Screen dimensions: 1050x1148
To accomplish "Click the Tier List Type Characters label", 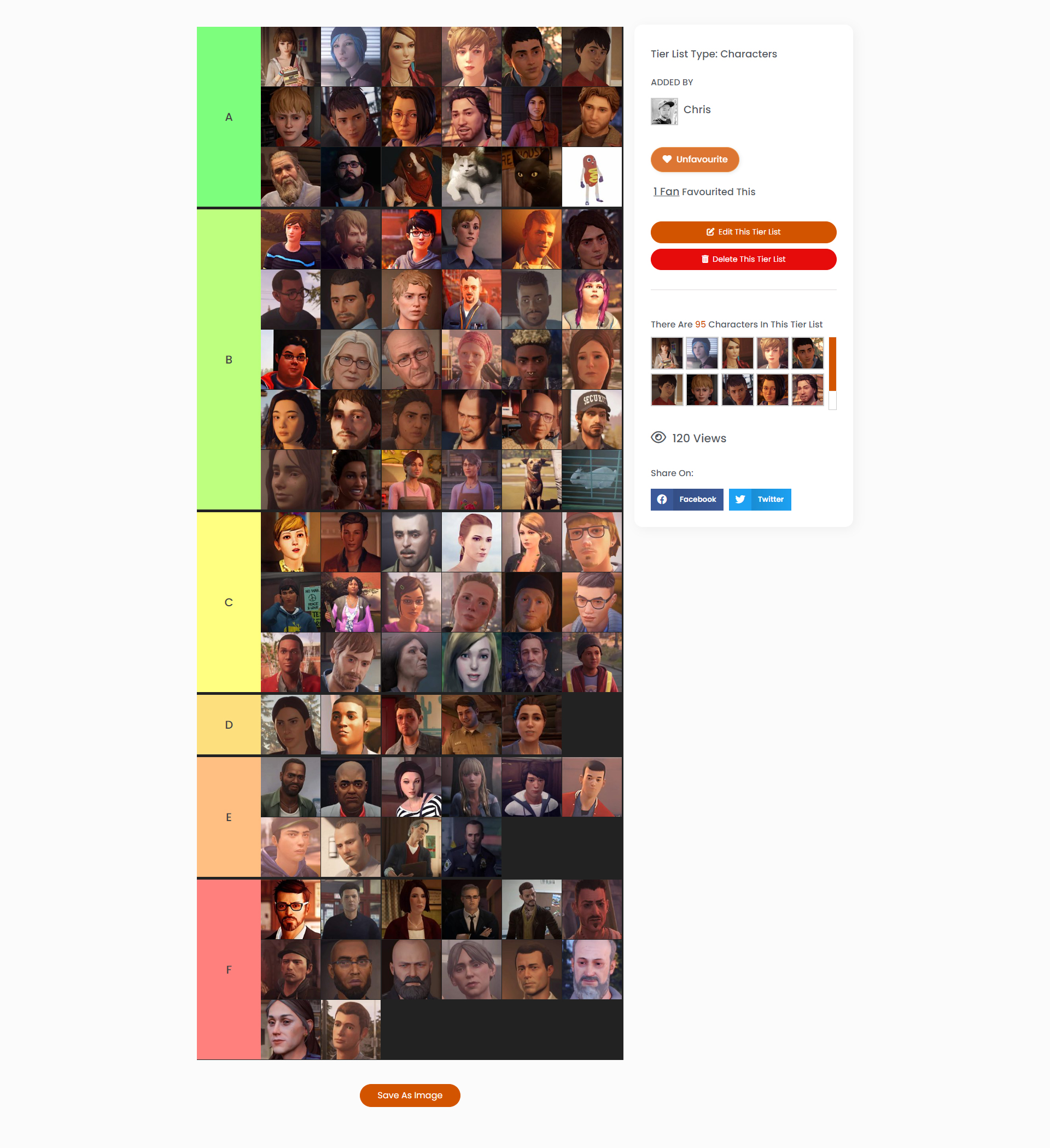I will [714, 54].
